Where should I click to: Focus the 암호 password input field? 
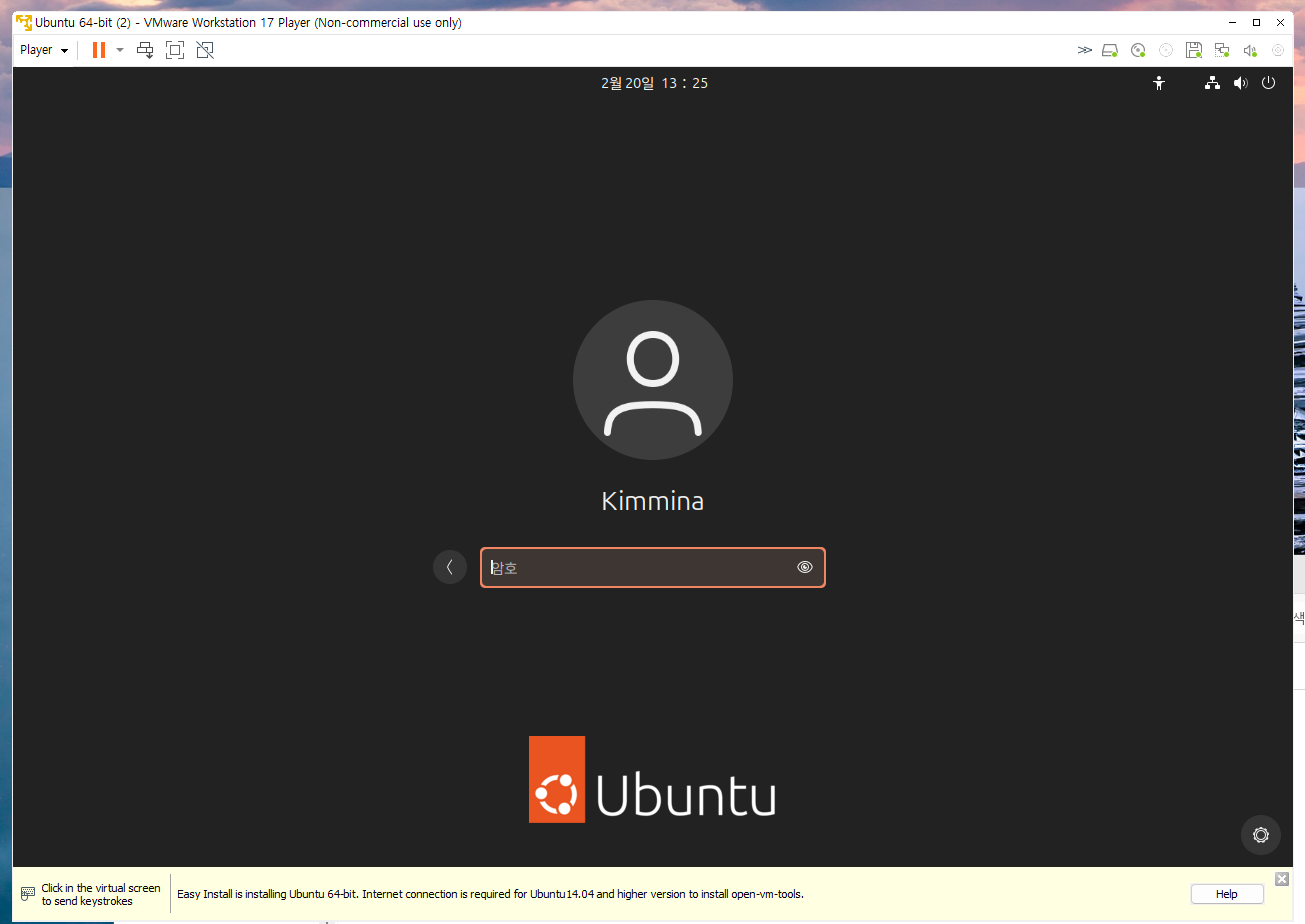point(653,567)
